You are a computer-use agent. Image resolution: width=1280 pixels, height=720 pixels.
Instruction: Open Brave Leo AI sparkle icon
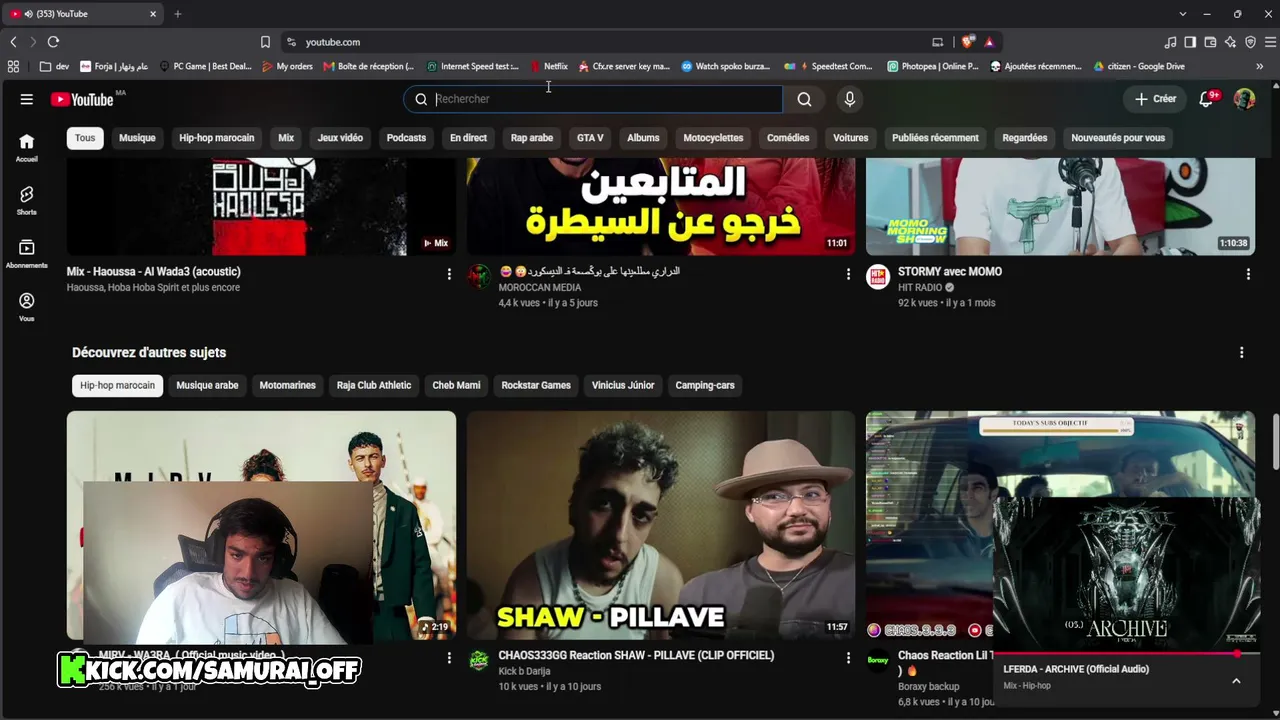point(1230,42)
